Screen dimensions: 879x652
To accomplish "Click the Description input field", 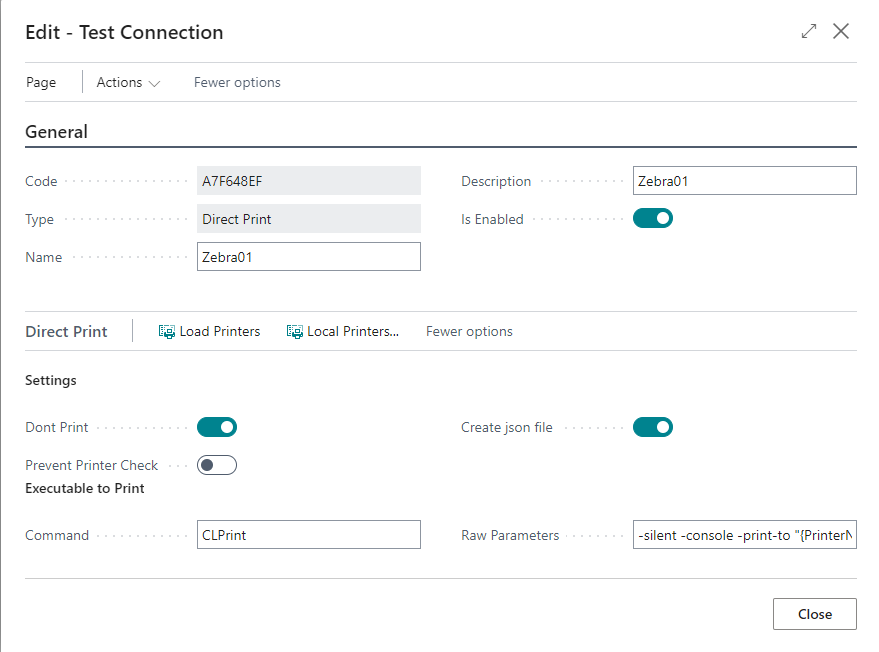I will tap(744, 181).
